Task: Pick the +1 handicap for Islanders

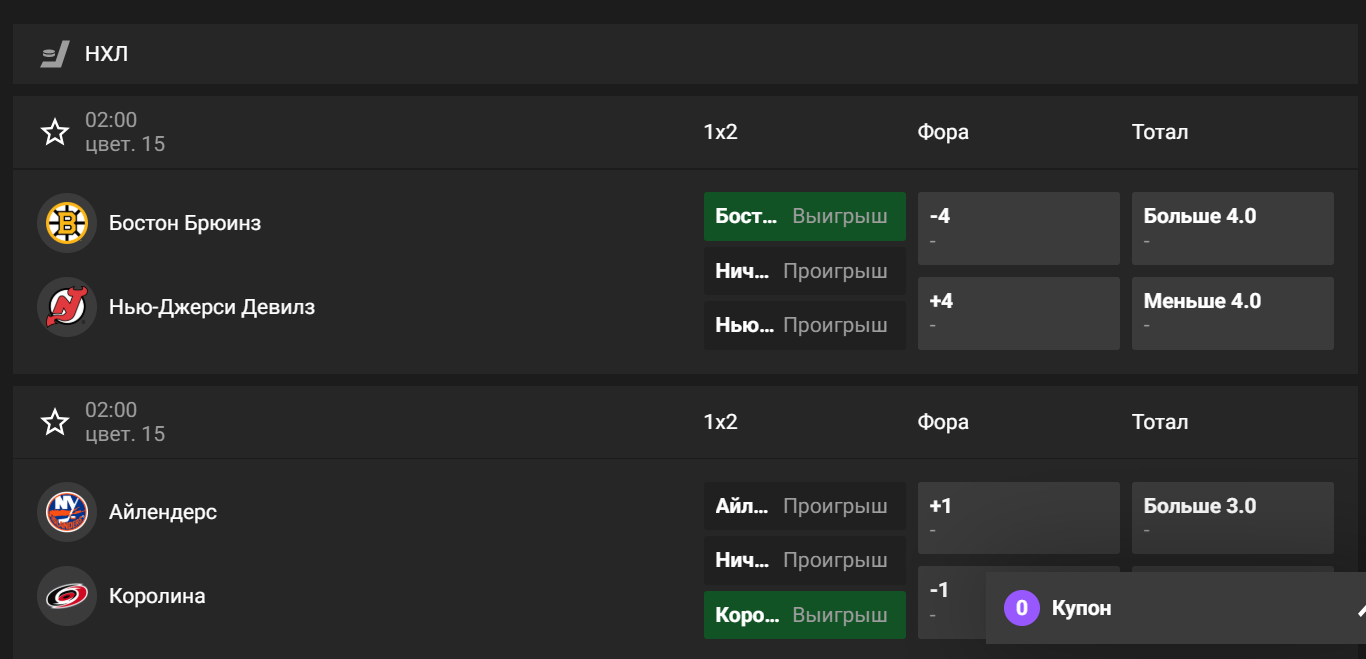Action: point(1018,518)
